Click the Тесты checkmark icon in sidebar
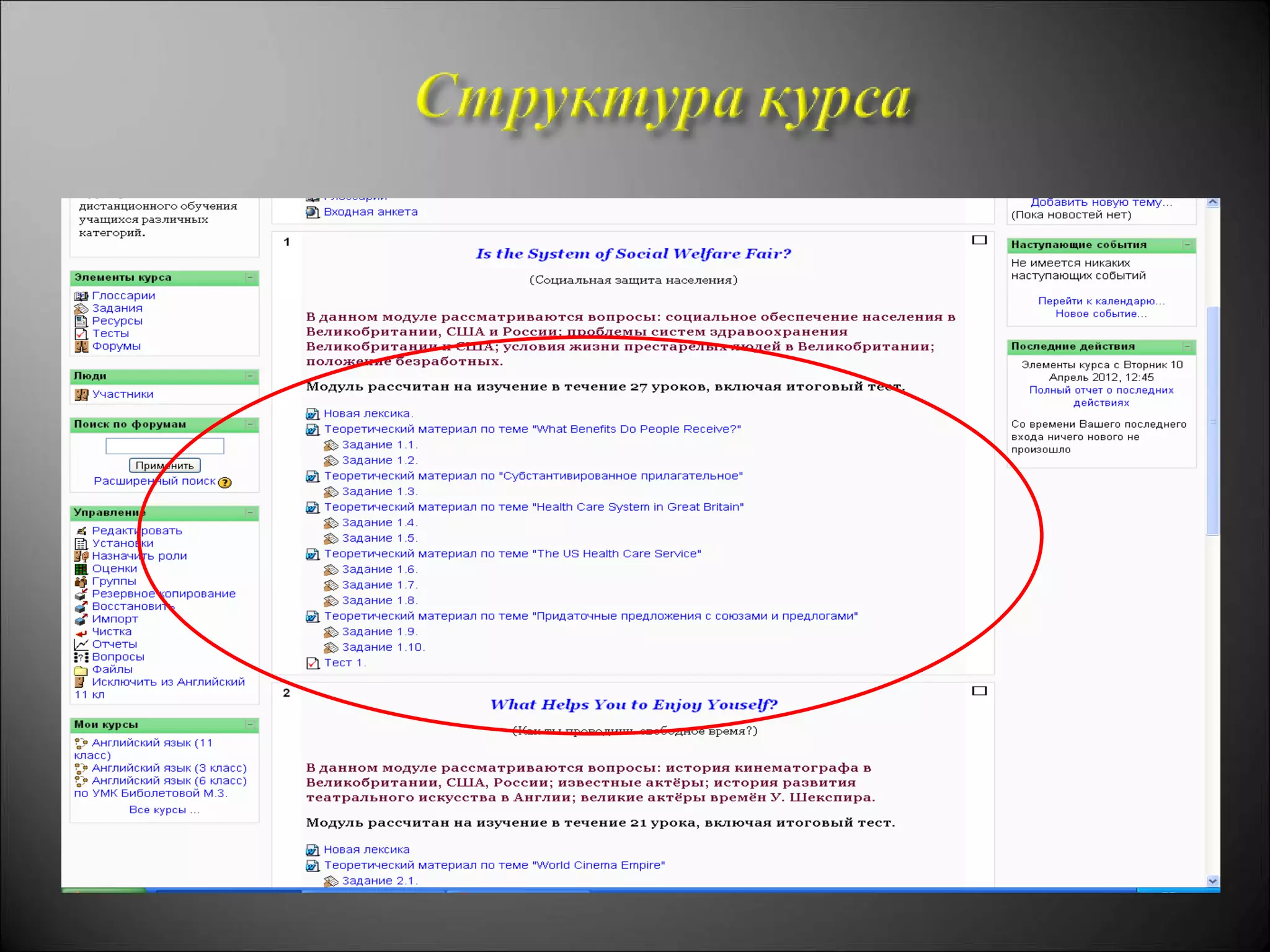This screenshot has height=952, width=1270. click(81, 334)
